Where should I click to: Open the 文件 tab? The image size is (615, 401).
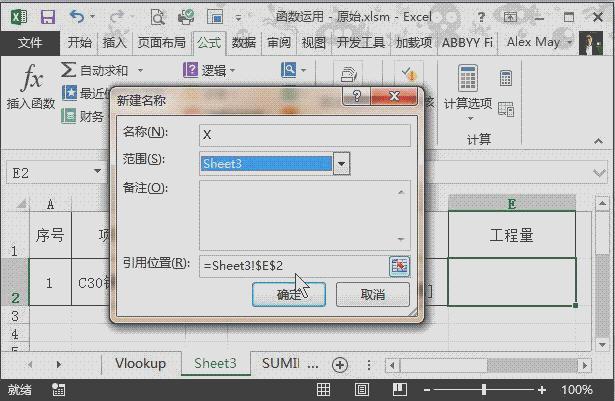[30, 42]
